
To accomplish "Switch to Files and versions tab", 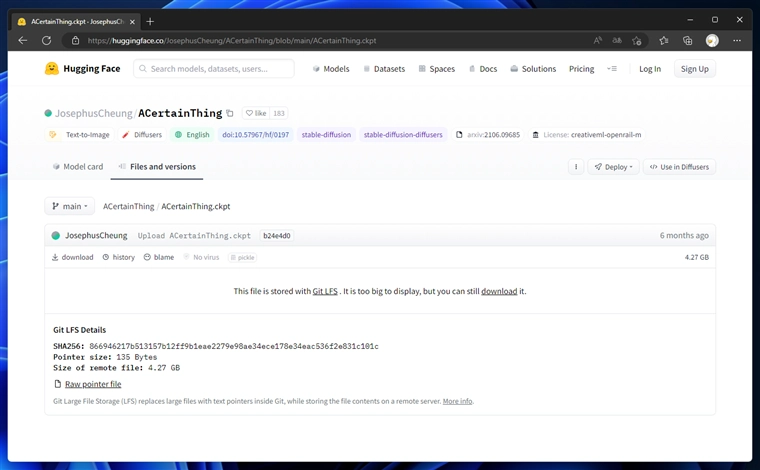I will point(157,167).
